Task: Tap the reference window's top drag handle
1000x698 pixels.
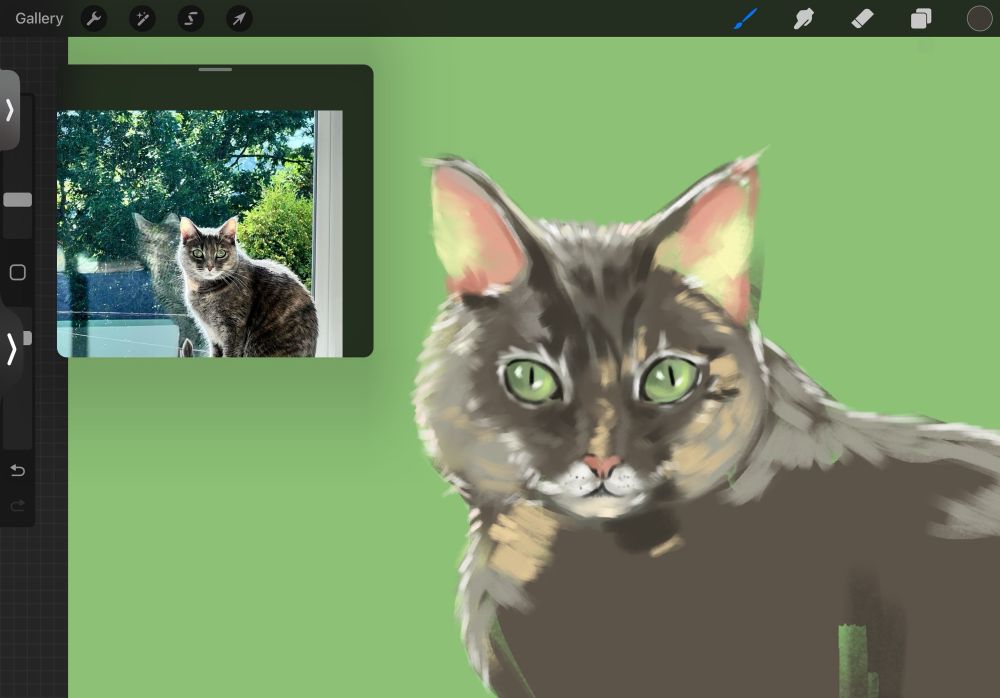Action: (214, 69)
